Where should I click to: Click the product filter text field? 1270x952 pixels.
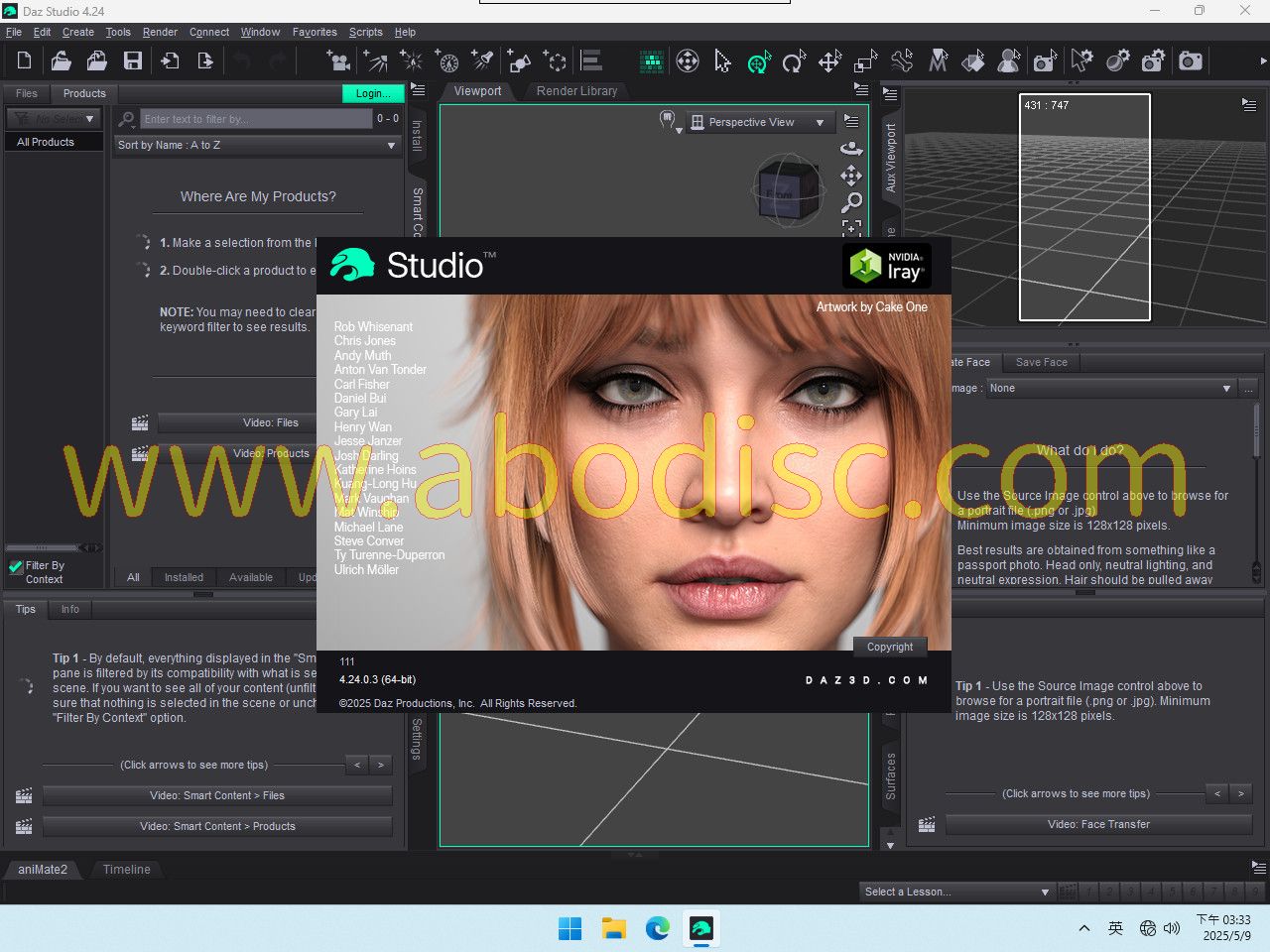point(256,119)
